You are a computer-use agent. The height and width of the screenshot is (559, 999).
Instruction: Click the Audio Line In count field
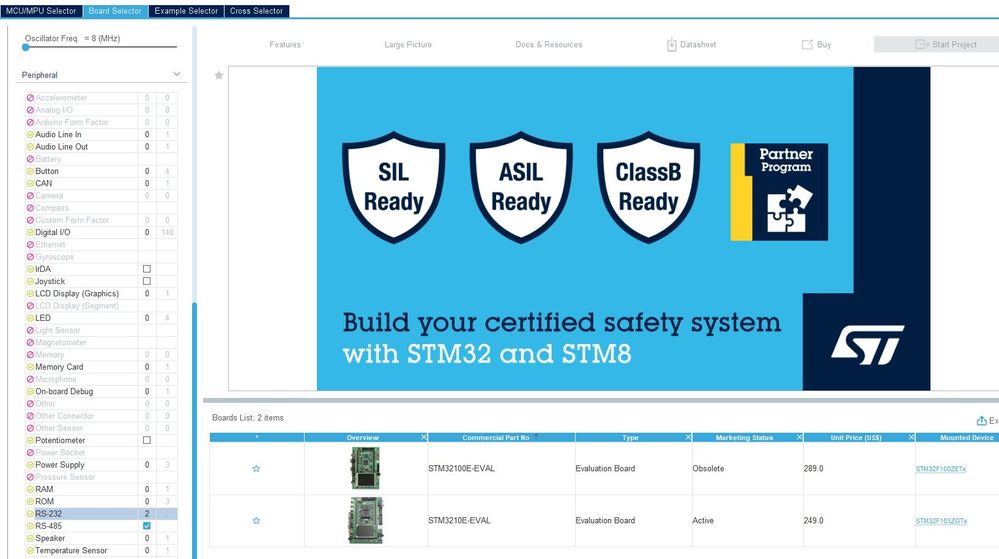[147, 134]
